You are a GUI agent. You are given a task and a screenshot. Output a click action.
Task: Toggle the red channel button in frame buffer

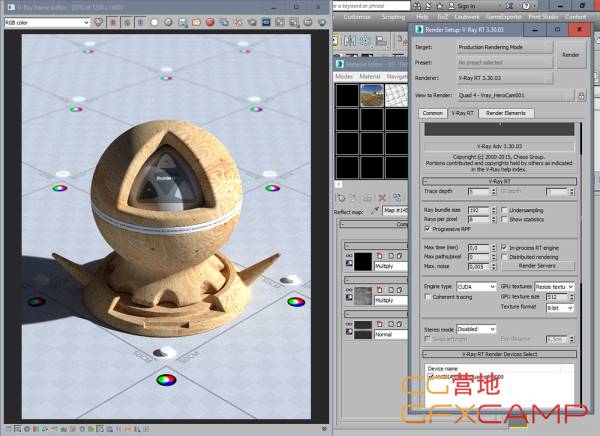tap(113, 23)
